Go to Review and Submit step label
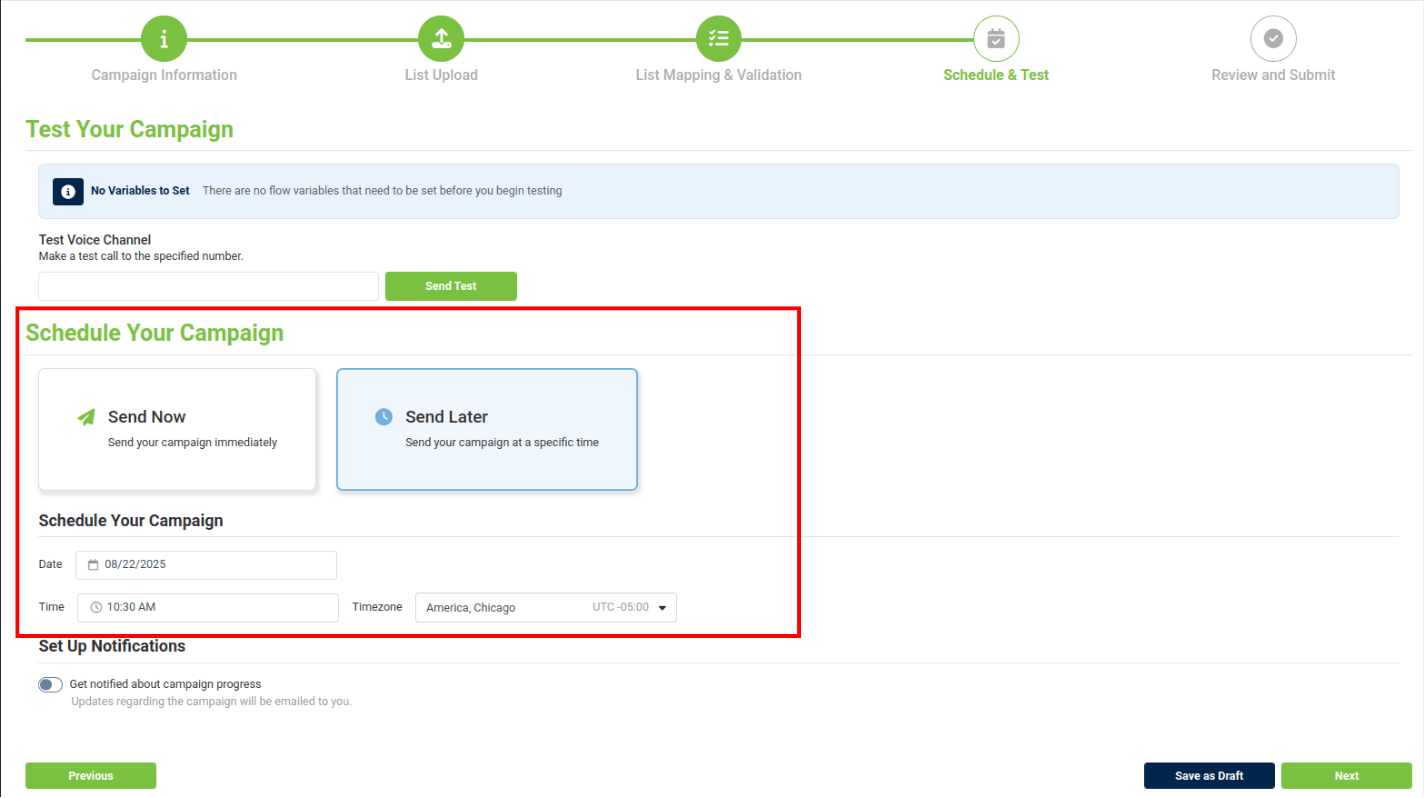 click(1273, 75)
